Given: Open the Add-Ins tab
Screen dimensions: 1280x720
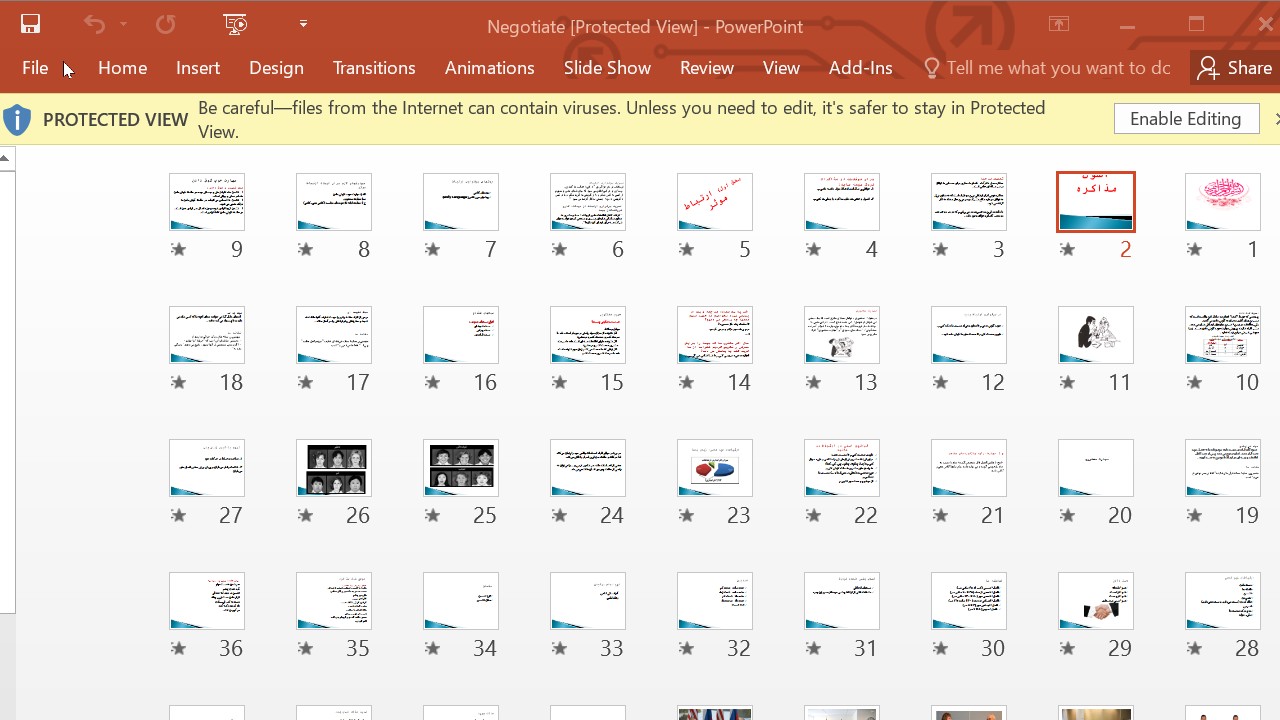Looking at the screenshot, I should click(x=861, y=68).
